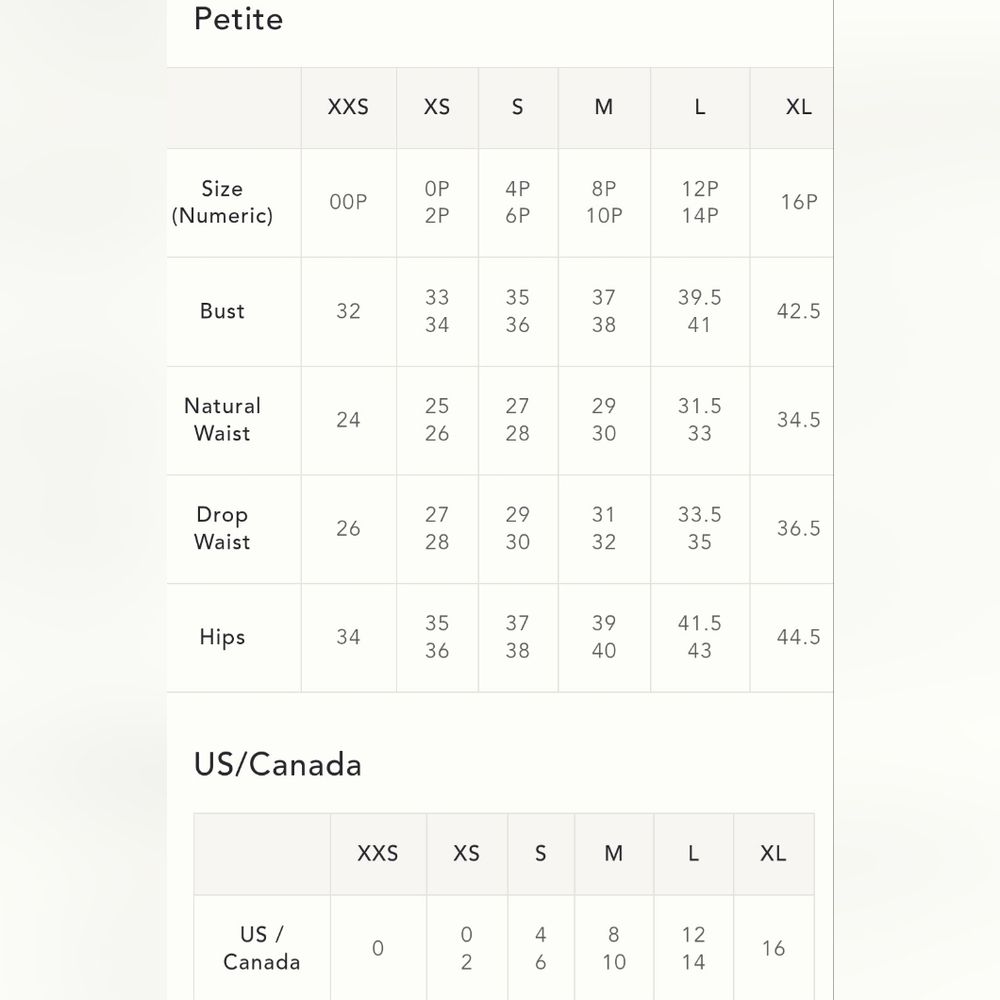The width and height of the screenshot is (1000, 1000).
Task: Select the XS column header in Petite table
Action: pyautogui.click(x=437, y=107)
